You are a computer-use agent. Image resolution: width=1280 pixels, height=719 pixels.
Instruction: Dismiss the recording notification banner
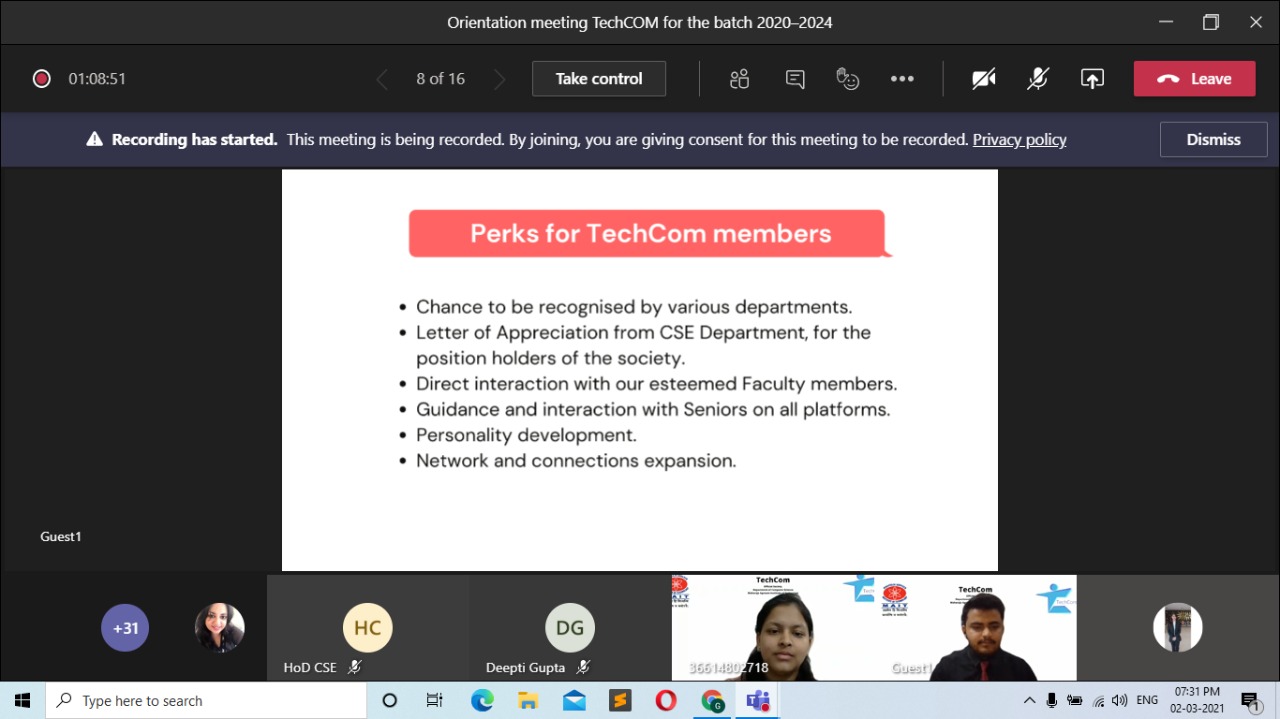(x=1213, y=140)
